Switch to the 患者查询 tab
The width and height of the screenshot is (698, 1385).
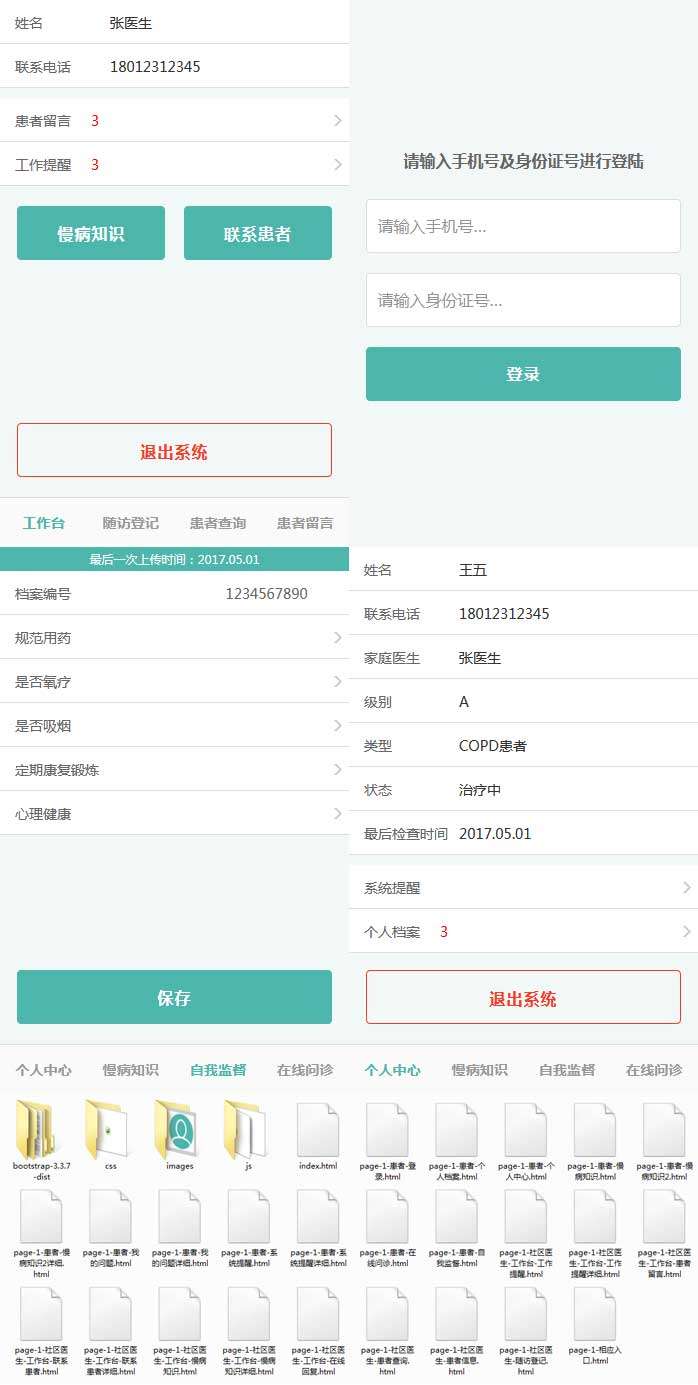[x=218, y=523]
